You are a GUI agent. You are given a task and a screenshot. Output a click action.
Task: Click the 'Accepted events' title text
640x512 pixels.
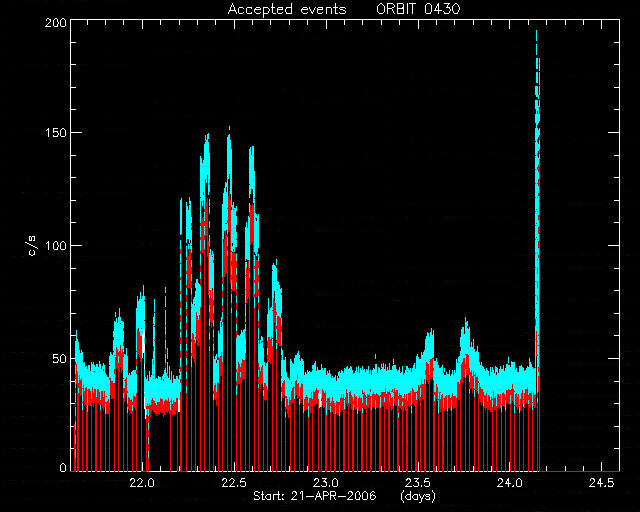(287, 9)
